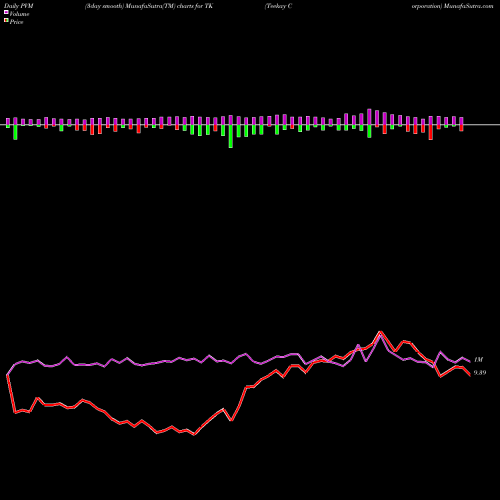Click the Volume legend color marker
Viewport: 500px width, 500px height.
[6, 12]
